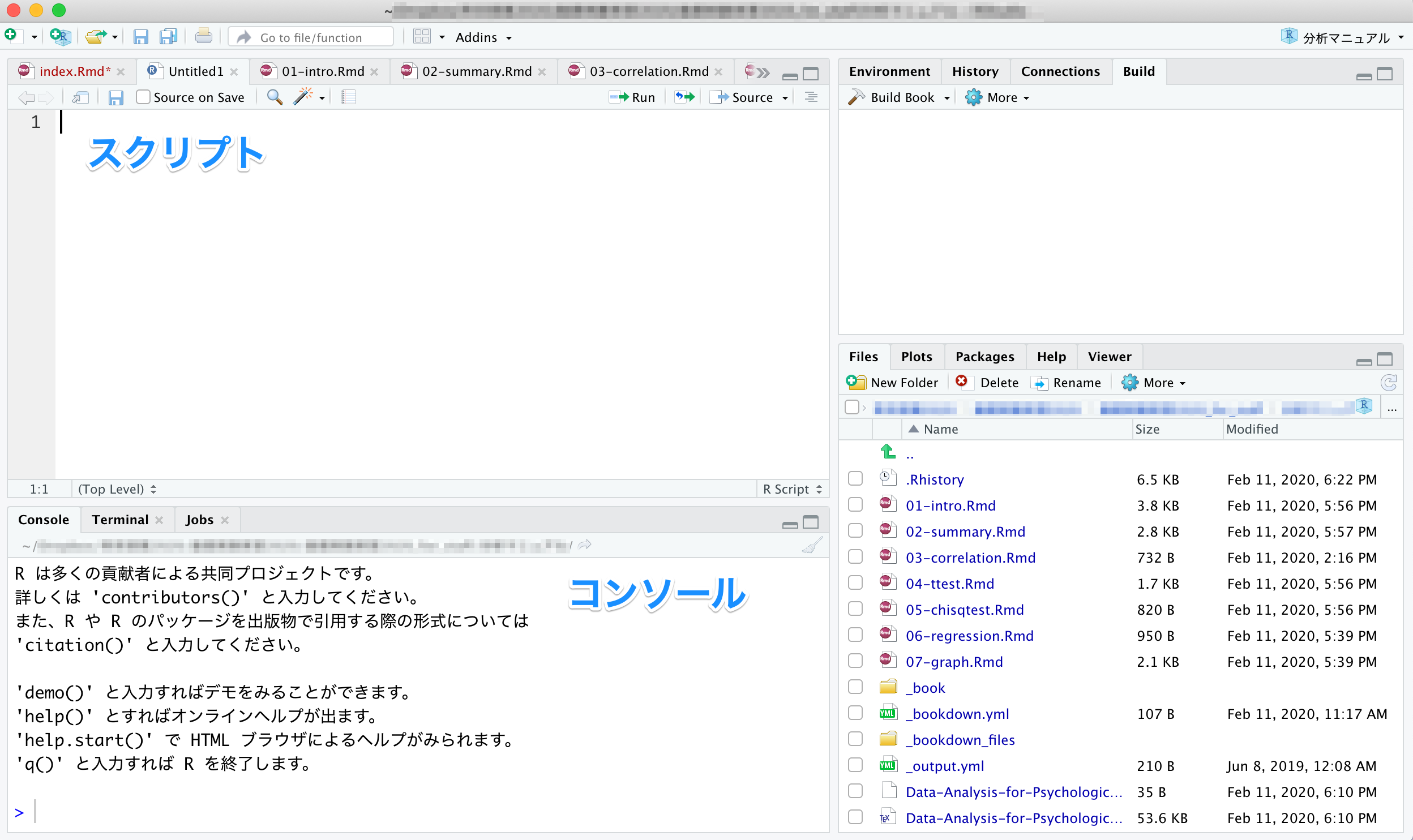Viewport: 1413px width, 840px height.
Task: Open the Terminal tab
Action: (120, 520)
